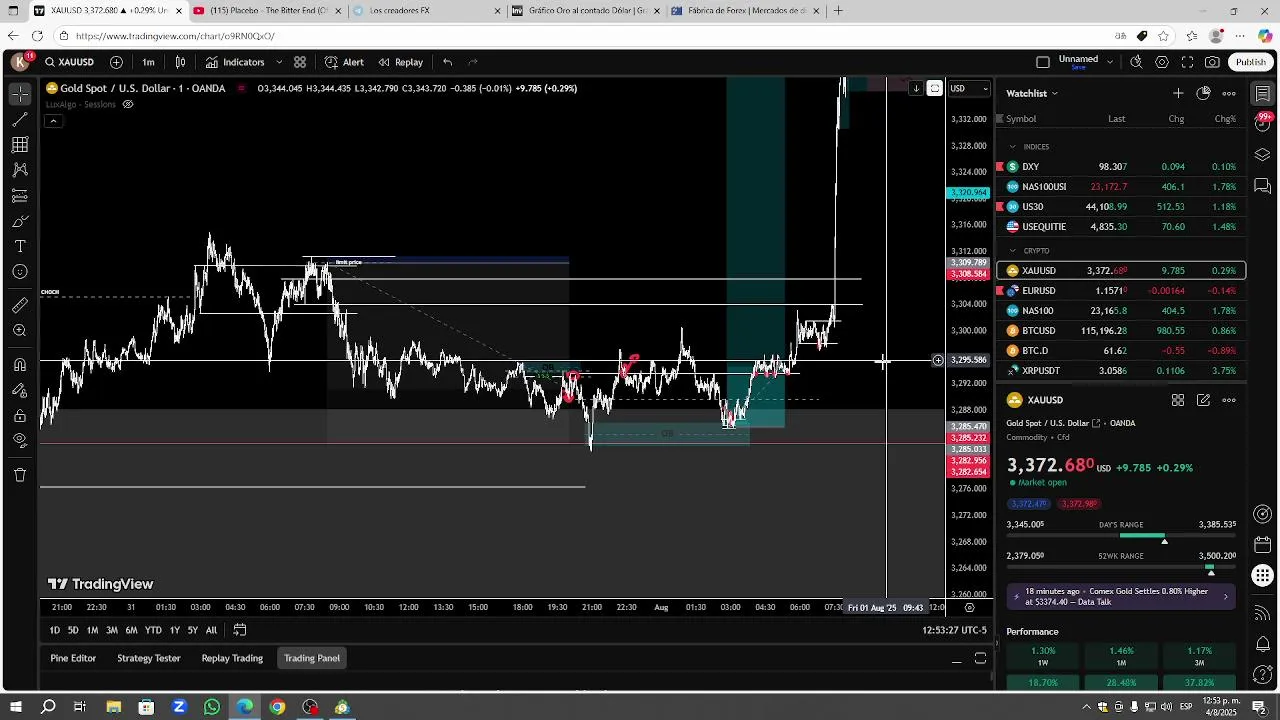Publish the chart idea
Viewport: 1280px width, 720px height.
click(1250, 62)
